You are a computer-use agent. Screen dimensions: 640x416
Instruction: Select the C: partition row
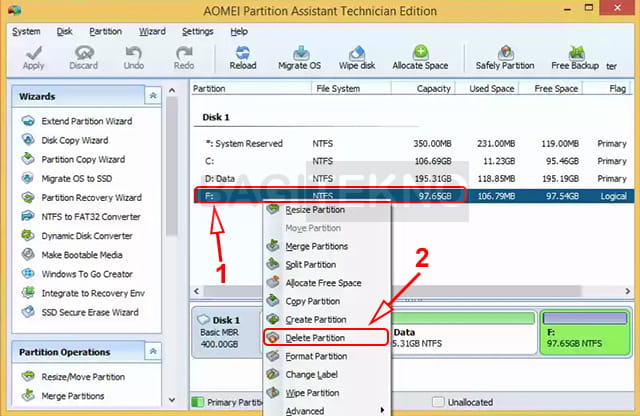click(412, 161)
